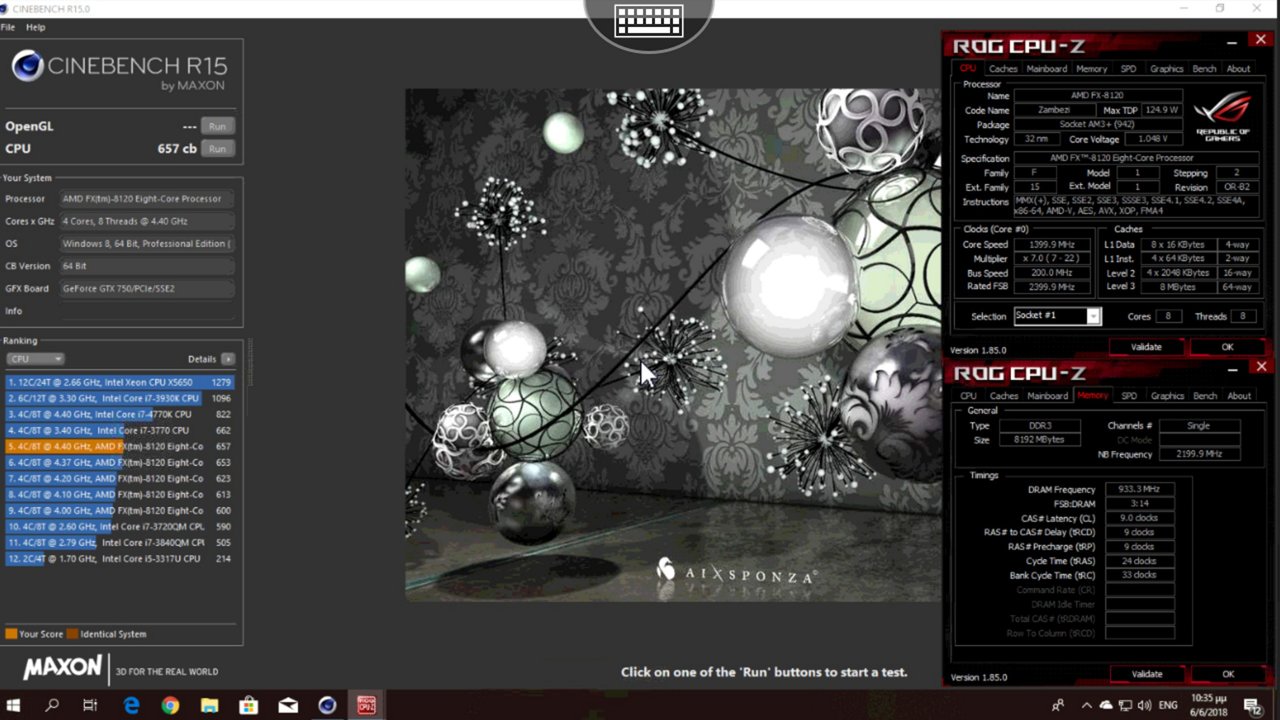
Task: Click OK in the lower CPU-Z window
Action: pyautogui.click(x=1228, y=674)
